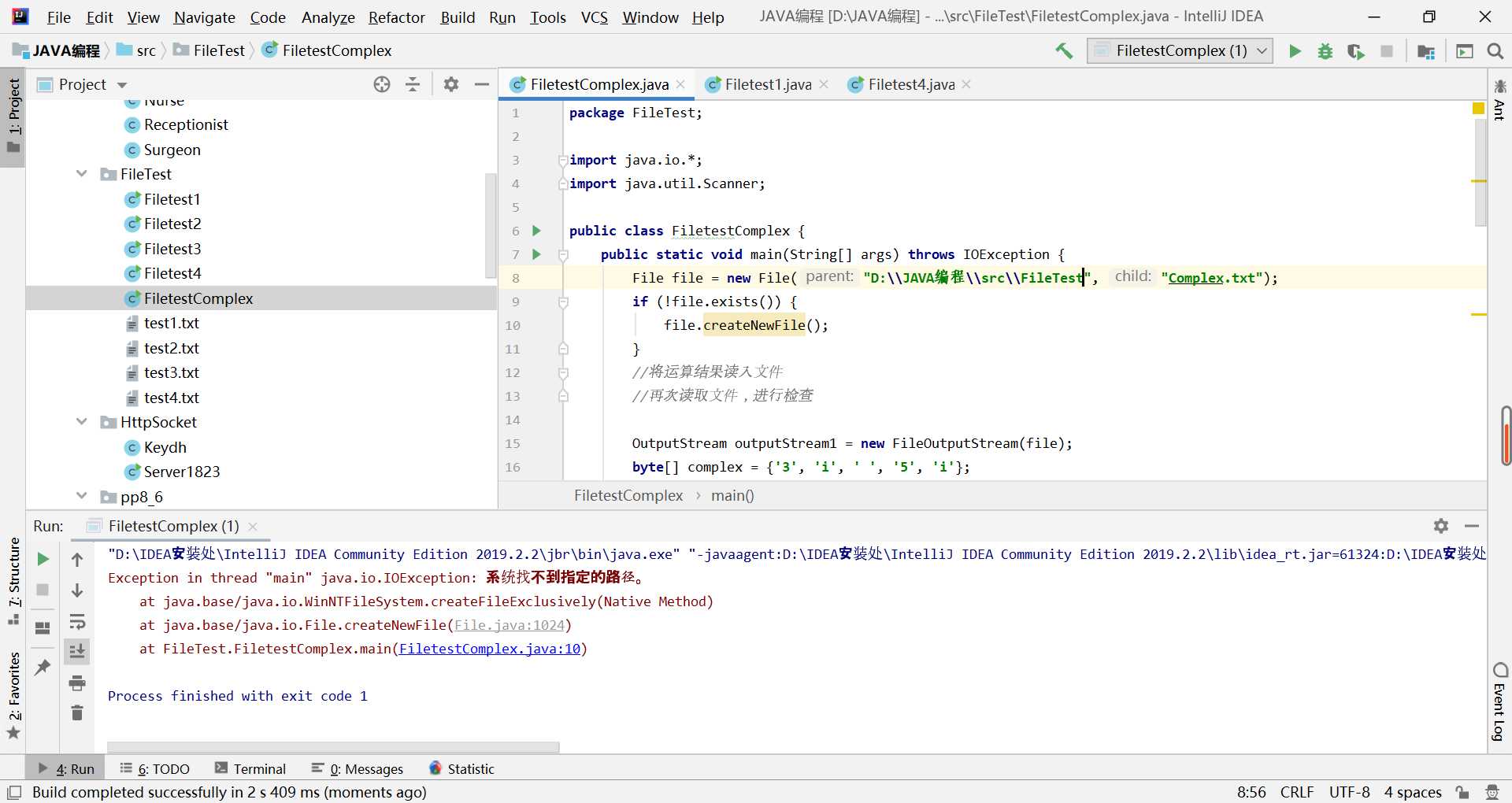Click Search Everywhere magnifier icon
This screenshot has height=803, width=1512.
tap(1495, 51)
